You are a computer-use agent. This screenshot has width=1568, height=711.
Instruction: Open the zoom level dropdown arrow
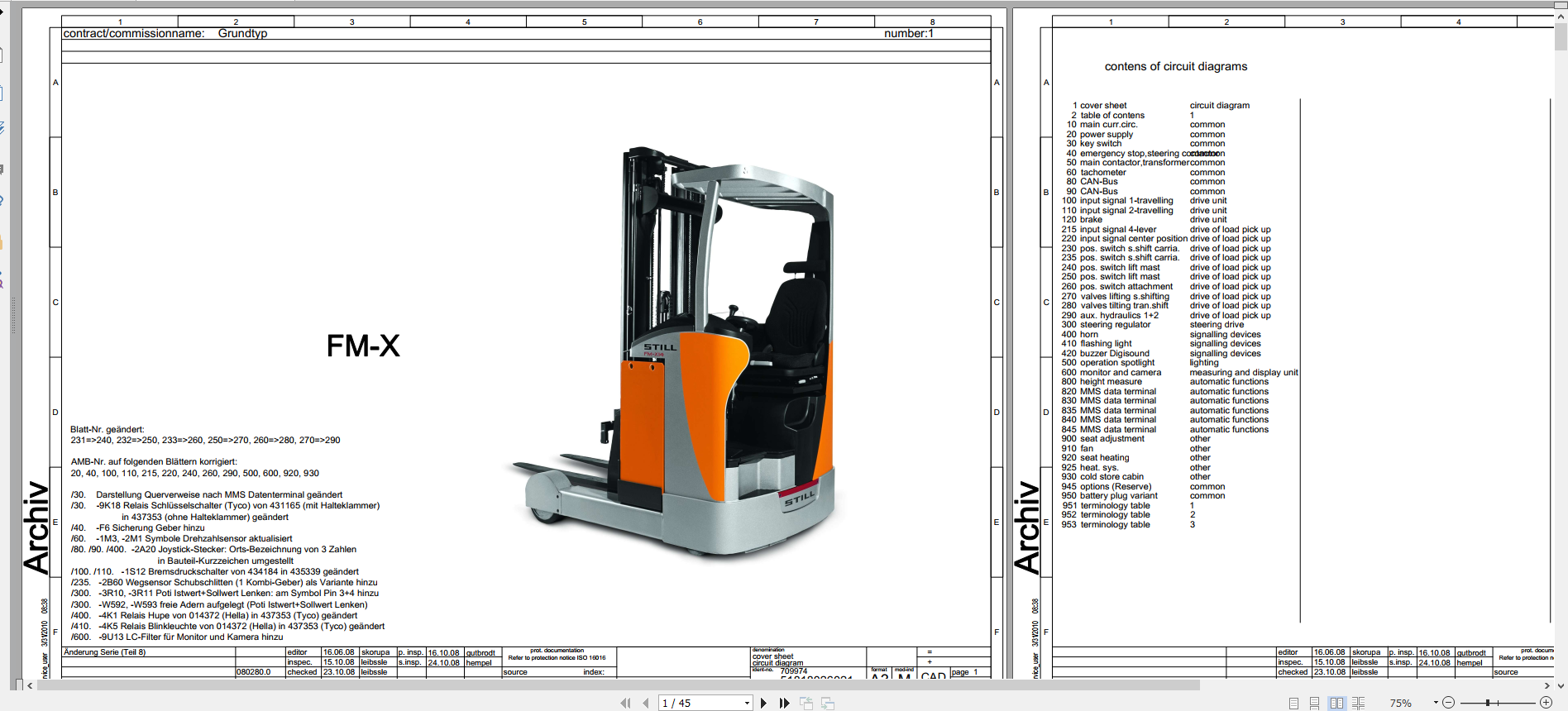1436,703
